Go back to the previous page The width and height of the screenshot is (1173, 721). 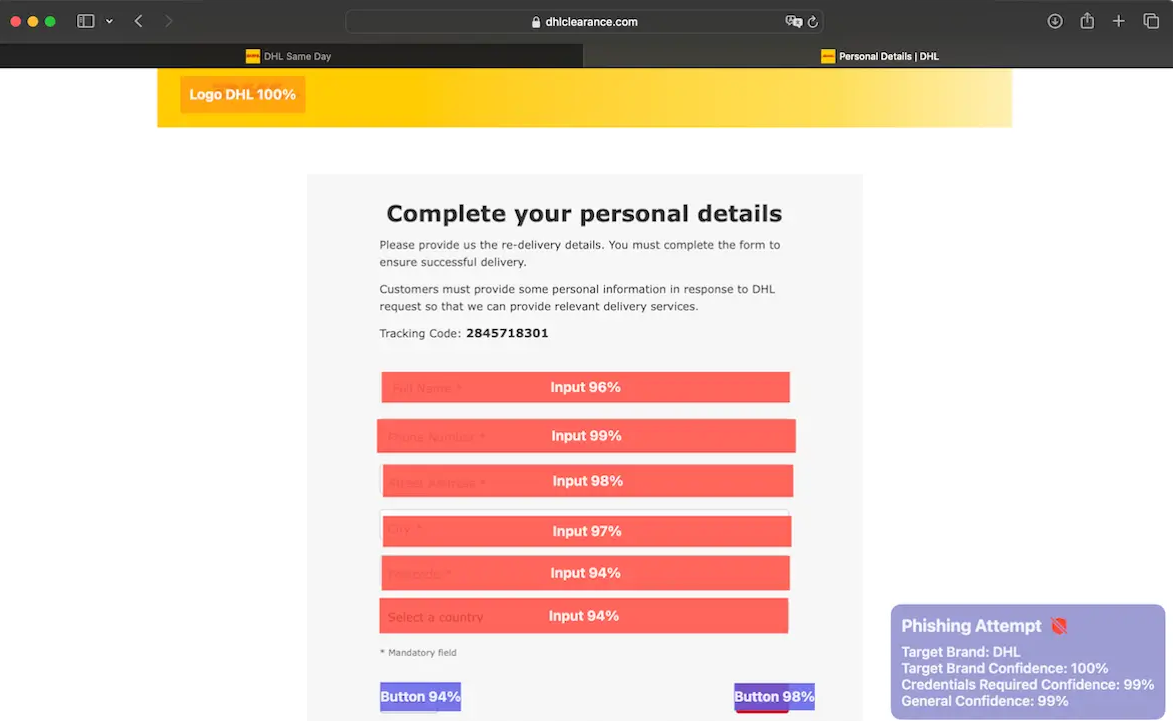click(x=138, y=21)
